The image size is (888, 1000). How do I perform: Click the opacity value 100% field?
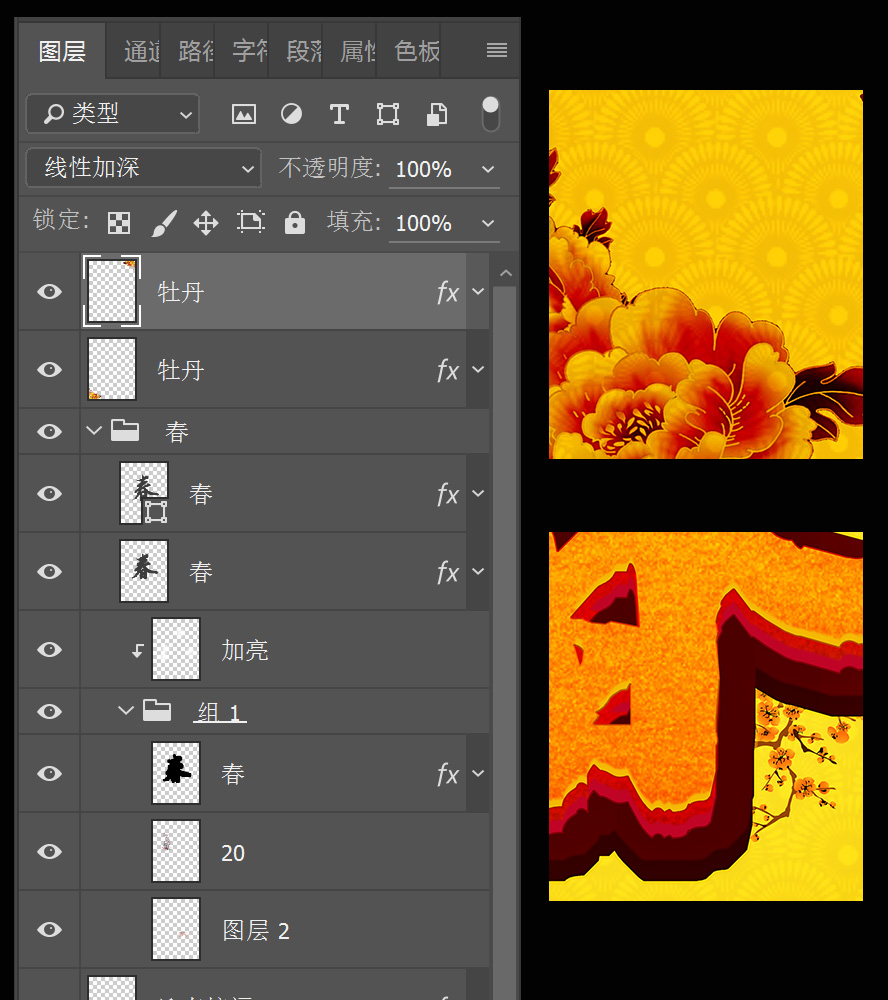point(424,169)
